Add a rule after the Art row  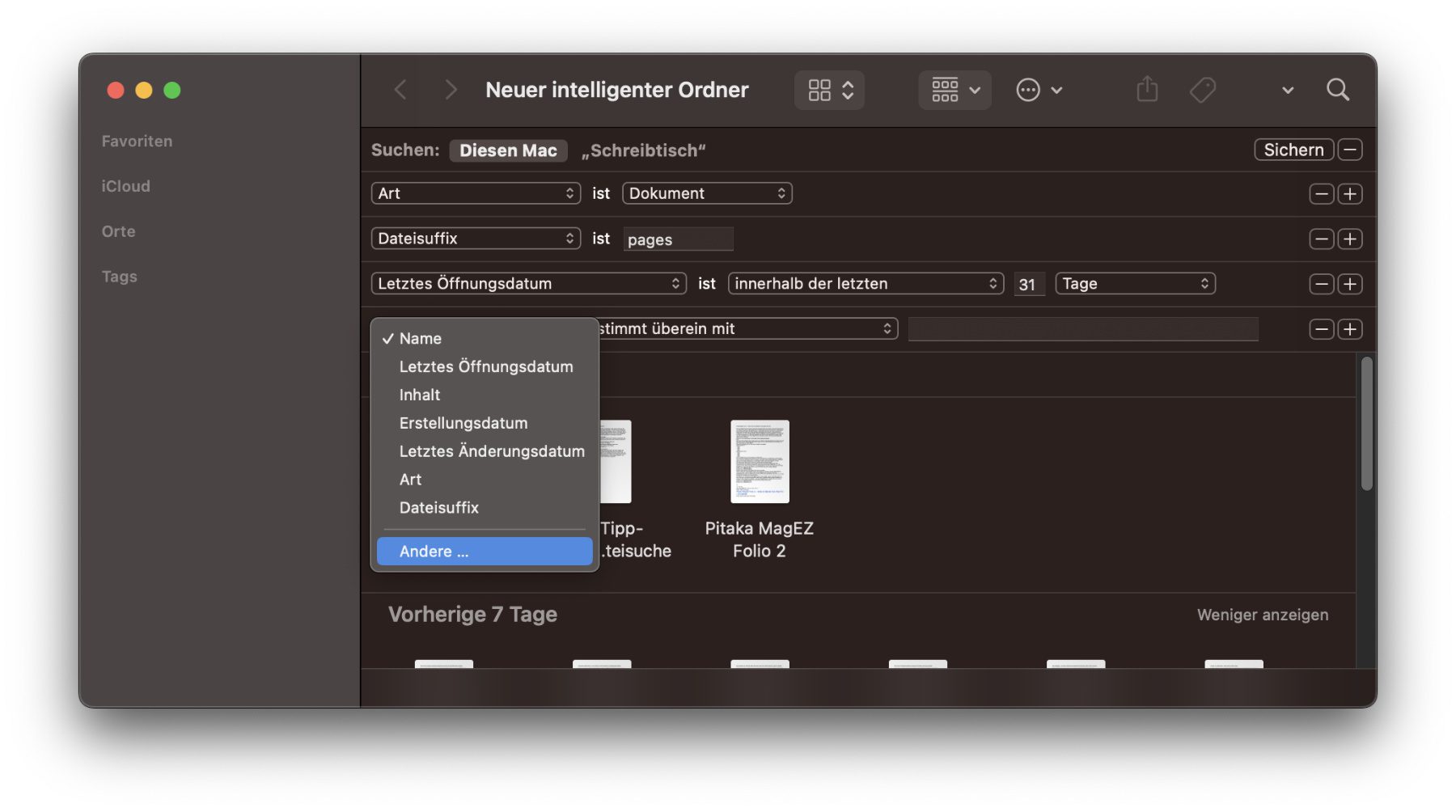point(1349,194)
